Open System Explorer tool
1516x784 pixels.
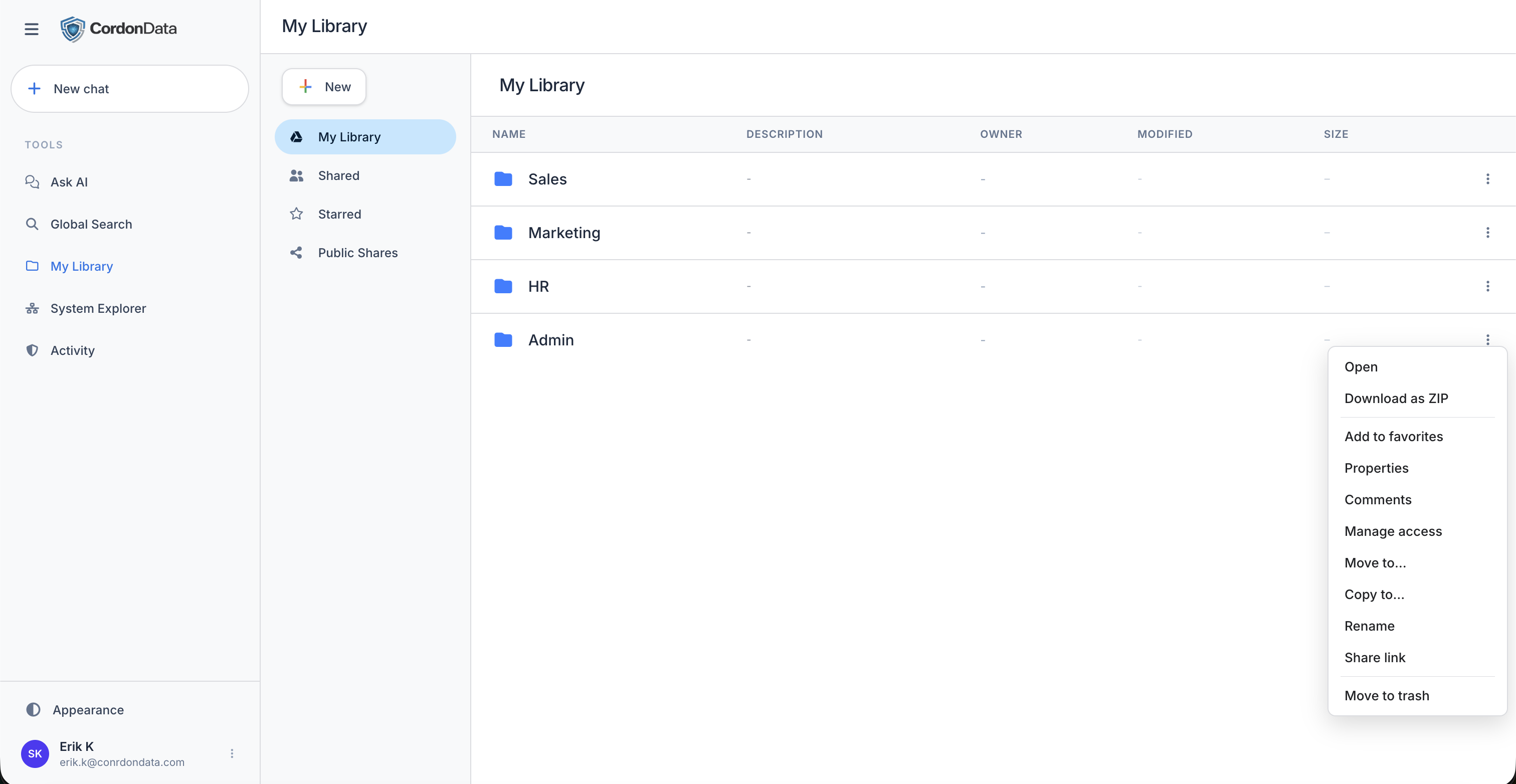pyautogui.click(x=98, y=308)
